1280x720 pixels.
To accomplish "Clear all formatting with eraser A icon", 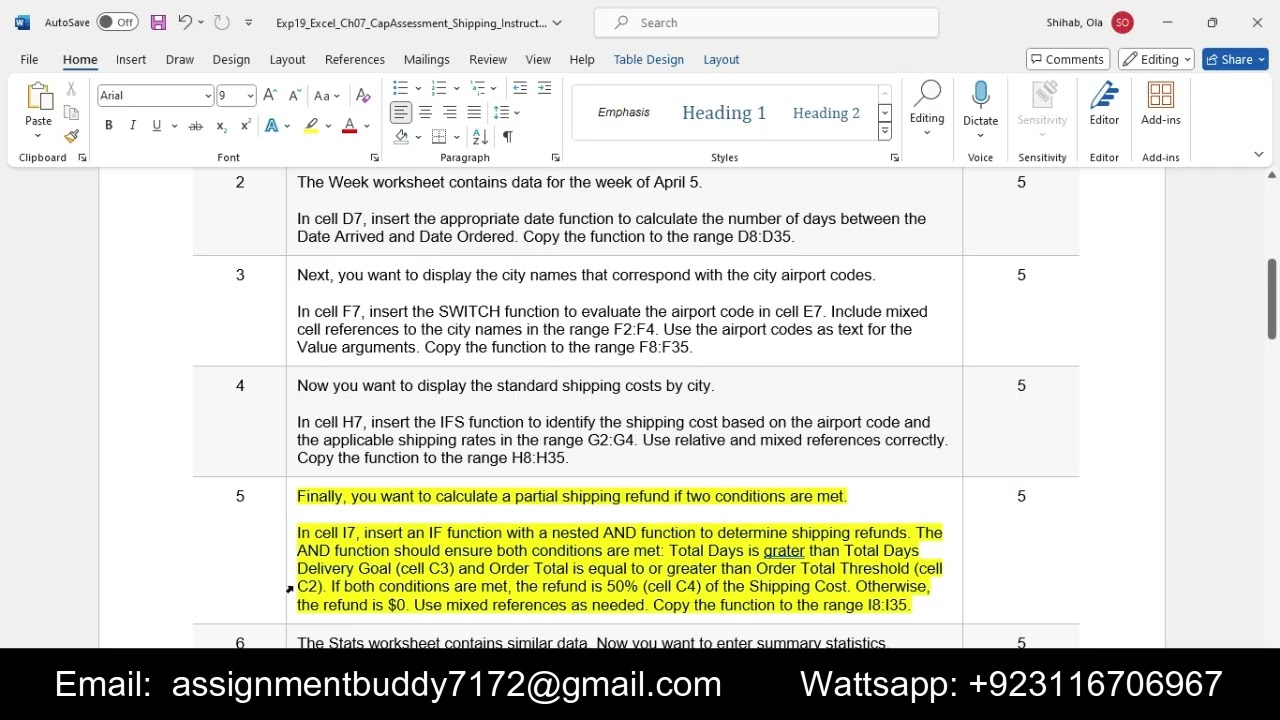I will 363,95.
